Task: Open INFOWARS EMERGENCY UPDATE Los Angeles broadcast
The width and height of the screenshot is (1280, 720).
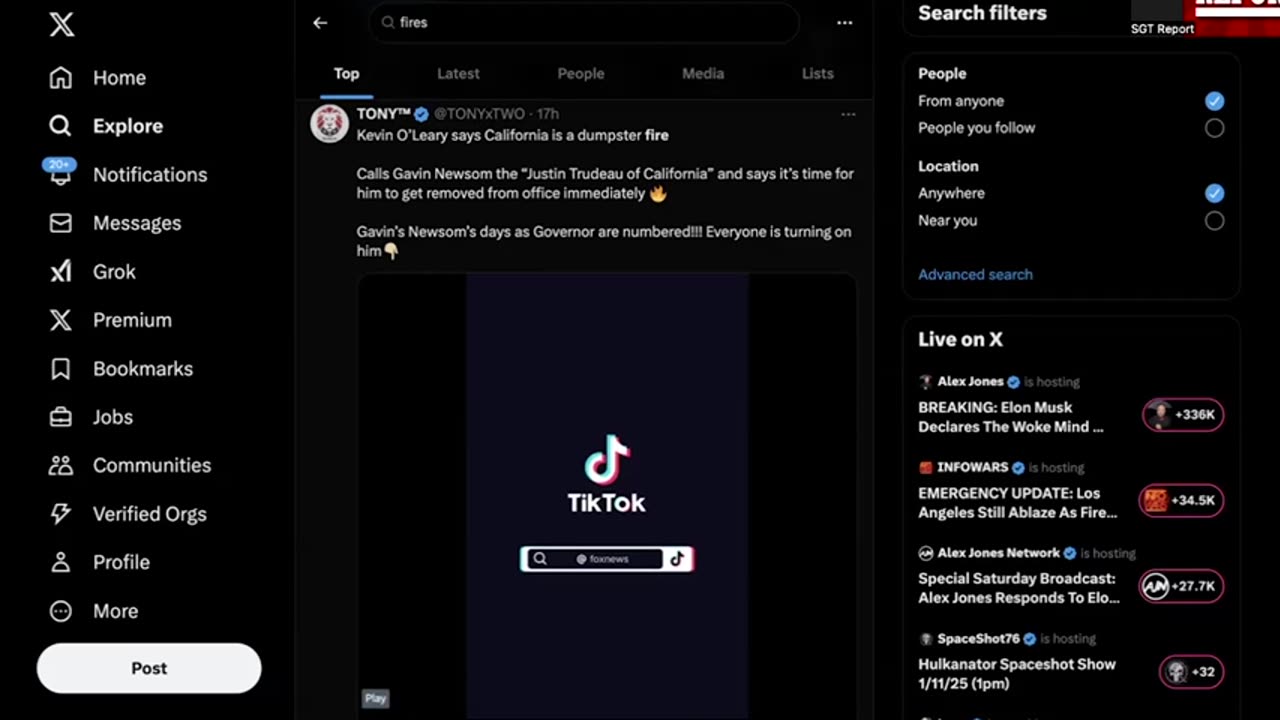Action: tap(1018, 503)
